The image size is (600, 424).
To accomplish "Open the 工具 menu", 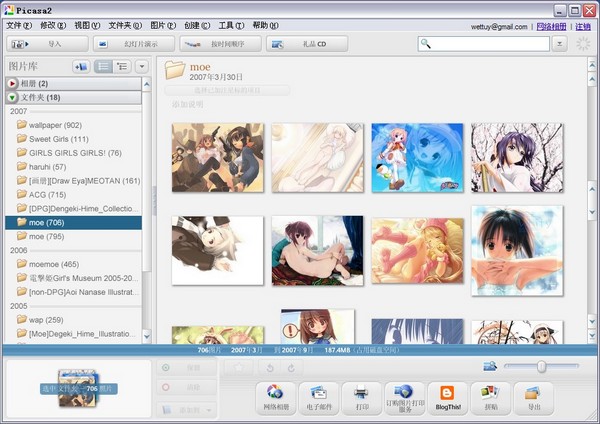I will [231, 25].
